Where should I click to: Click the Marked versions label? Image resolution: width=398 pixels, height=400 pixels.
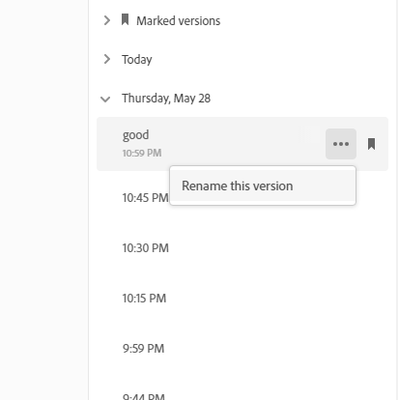(178, 21)
